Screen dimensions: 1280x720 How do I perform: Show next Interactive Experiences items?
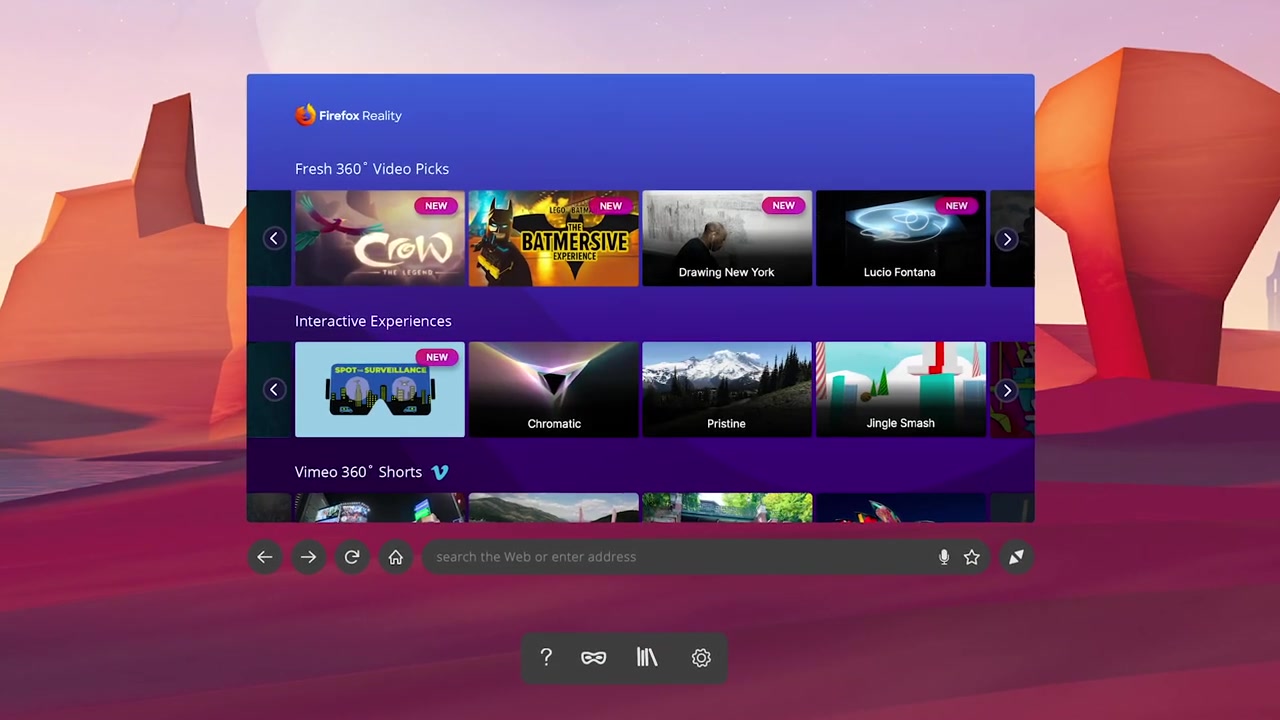(1007, 390)
